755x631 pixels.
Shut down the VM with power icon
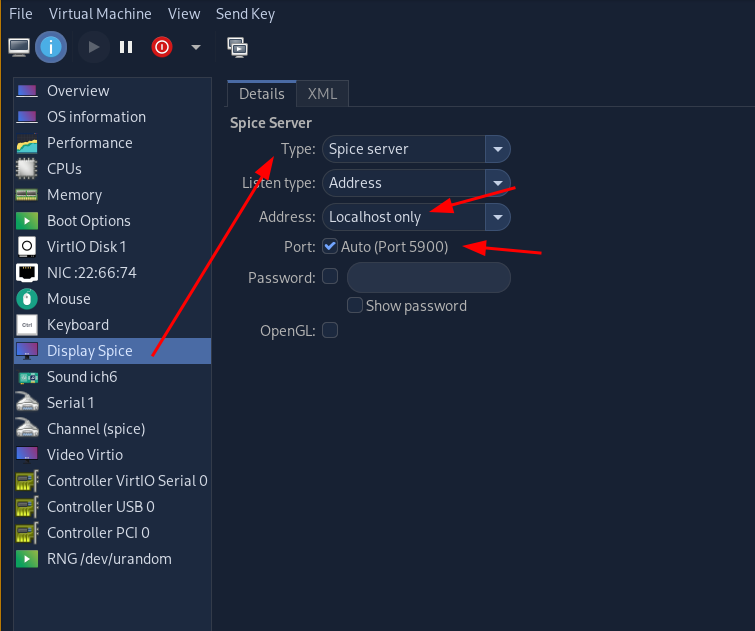[162, 47]
